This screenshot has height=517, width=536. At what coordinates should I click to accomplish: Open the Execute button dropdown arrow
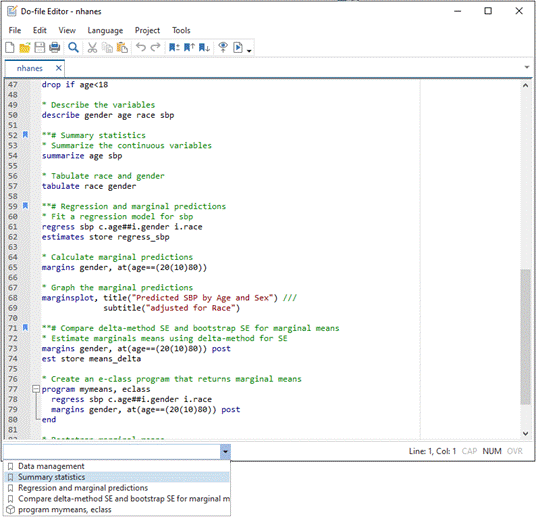(x=249, y=51)
